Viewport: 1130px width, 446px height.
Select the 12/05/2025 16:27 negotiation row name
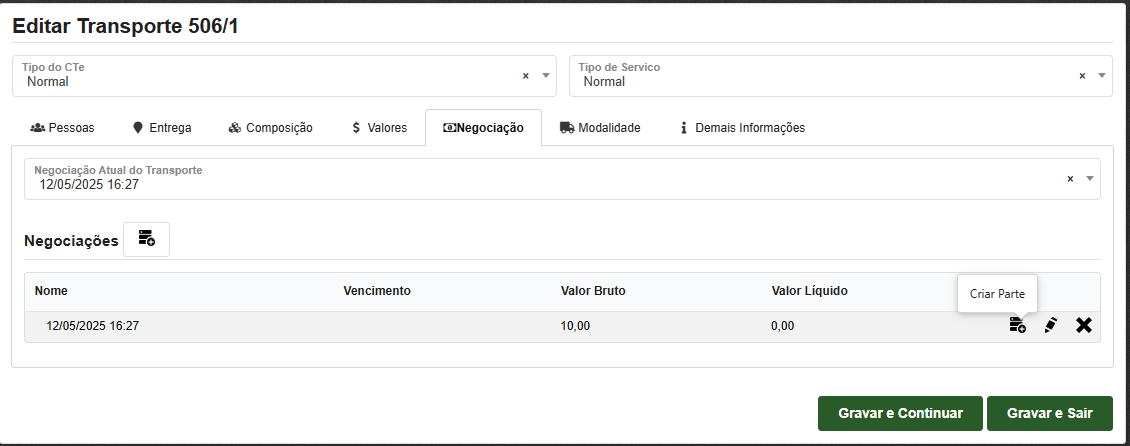point(92,326)
